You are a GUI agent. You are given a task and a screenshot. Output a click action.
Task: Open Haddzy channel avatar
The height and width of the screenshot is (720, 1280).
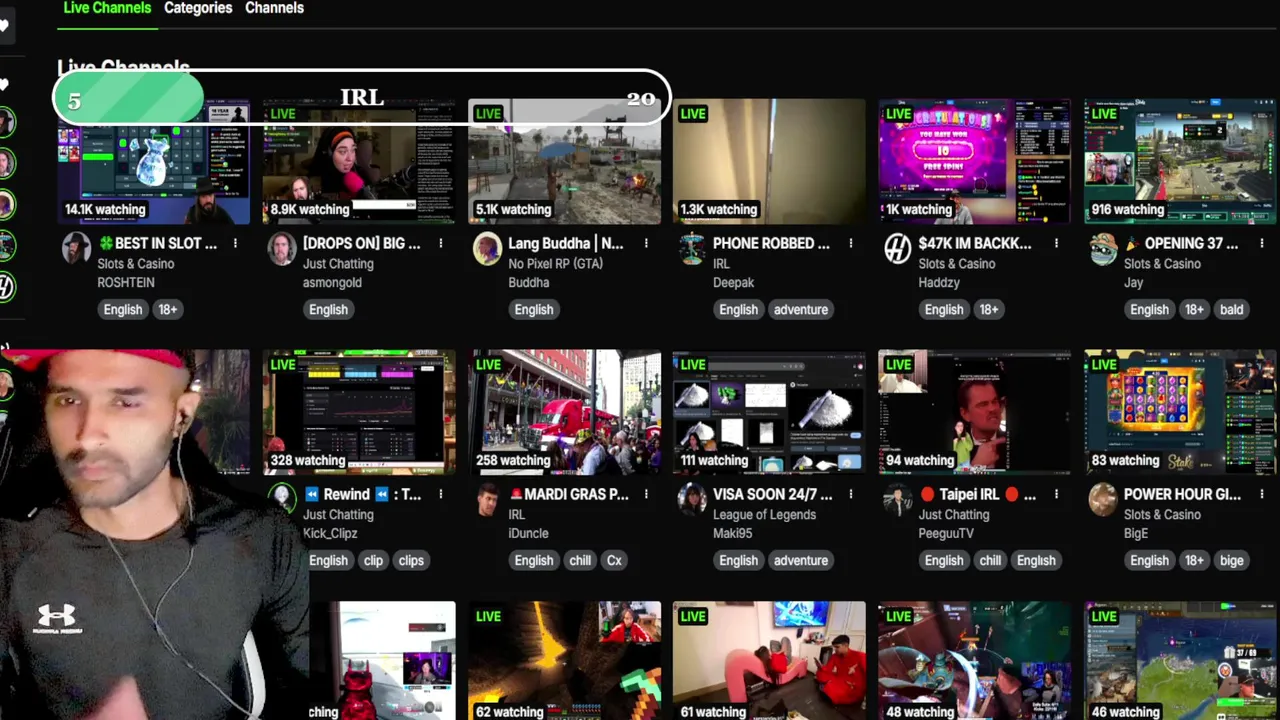897,248
